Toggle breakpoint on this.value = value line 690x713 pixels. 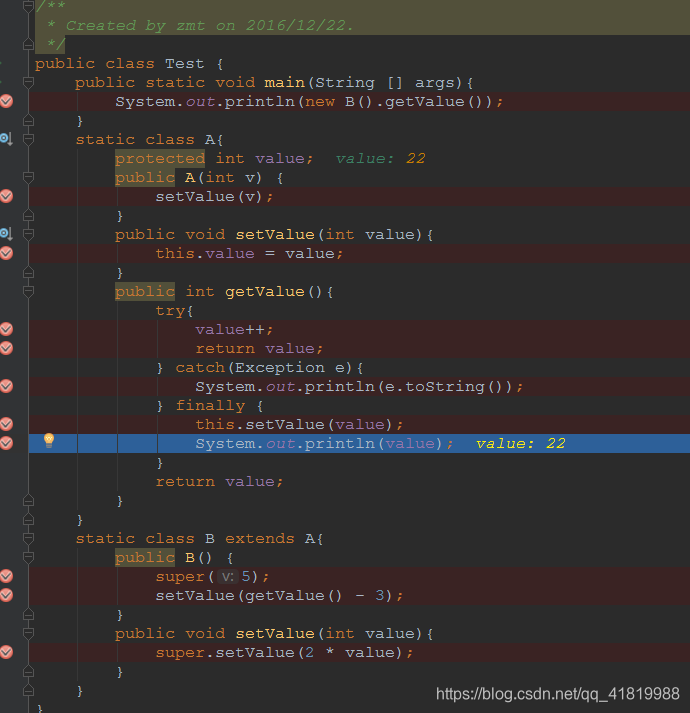[6, 253]
